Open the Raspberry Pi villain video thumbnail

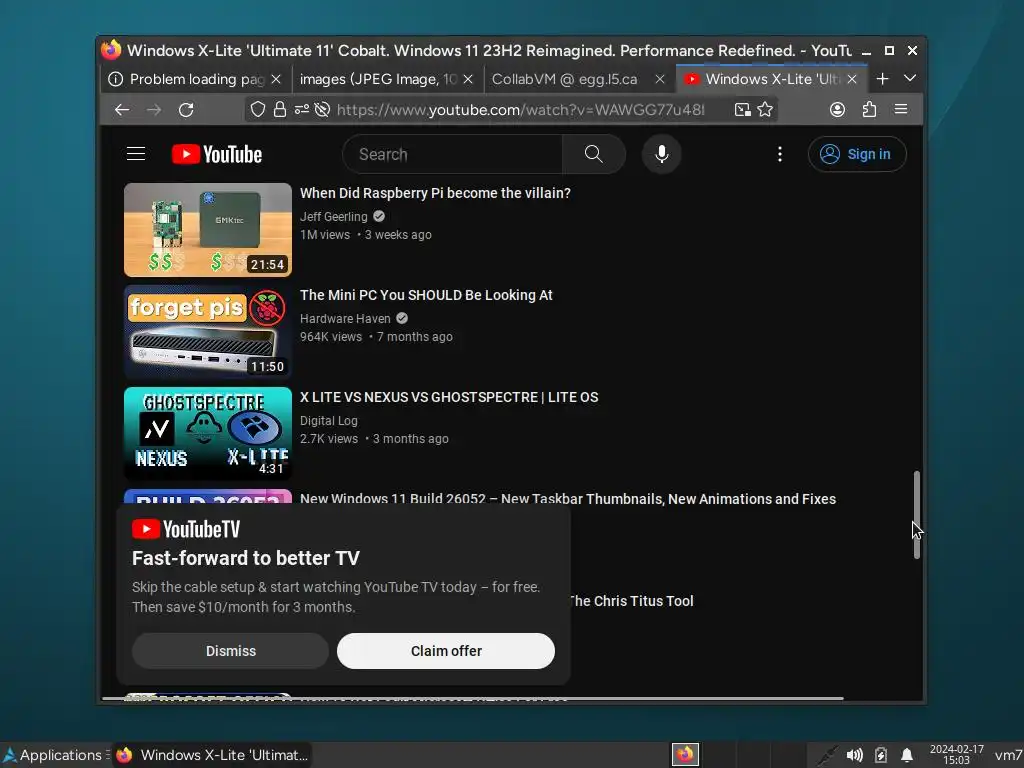tap(208, 230)
